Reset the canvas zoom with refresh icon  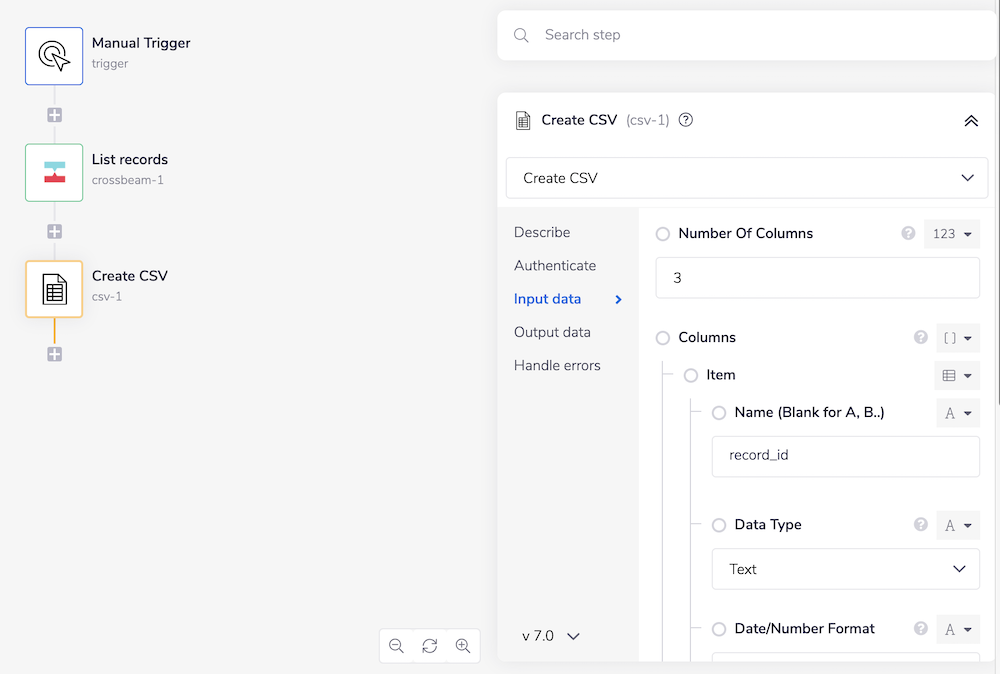430,646
